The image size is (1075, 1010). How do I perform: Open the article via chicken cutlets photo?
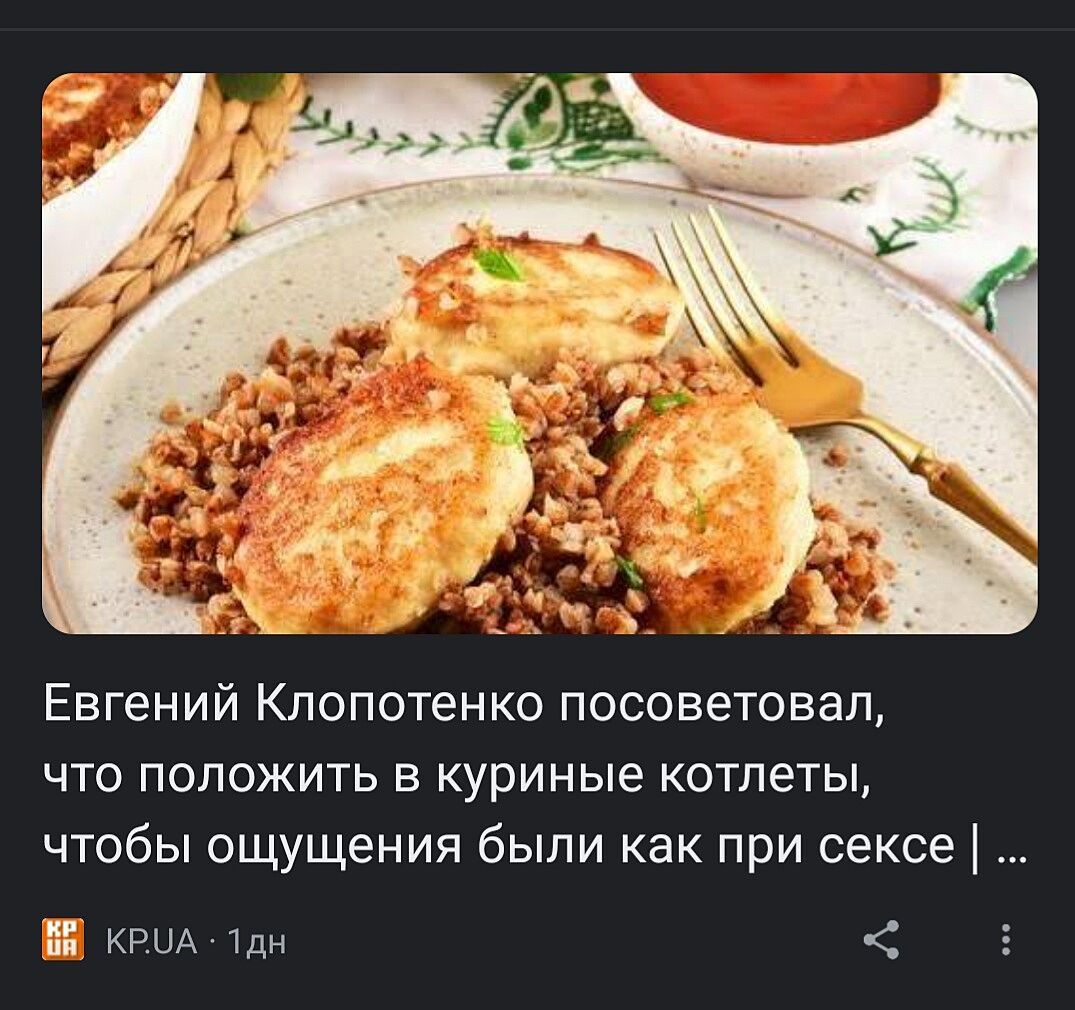(x=540, y=353)
